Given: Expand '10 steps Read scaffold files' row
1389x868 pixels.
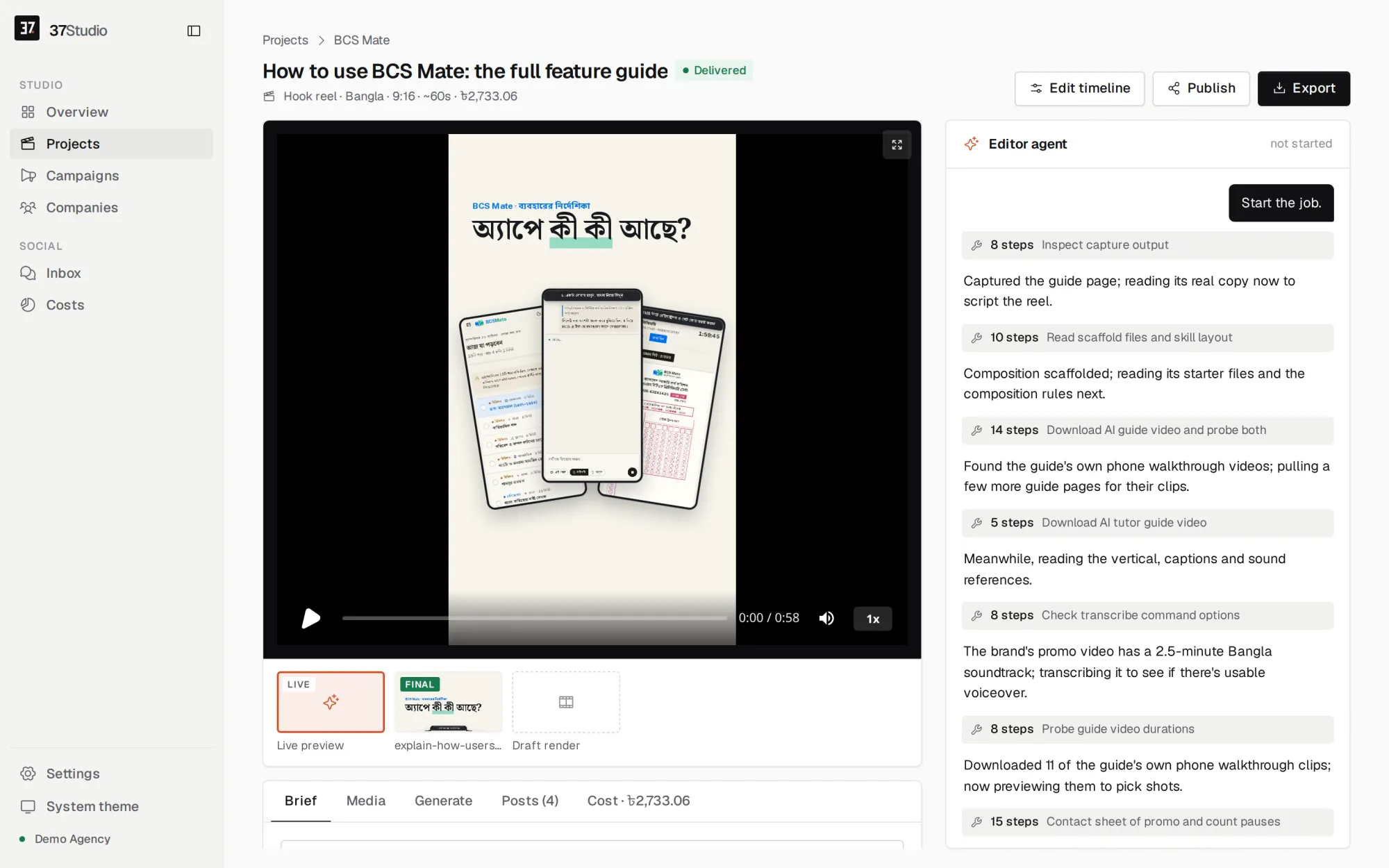Looking at the screenshot, I should (1147, 337).
